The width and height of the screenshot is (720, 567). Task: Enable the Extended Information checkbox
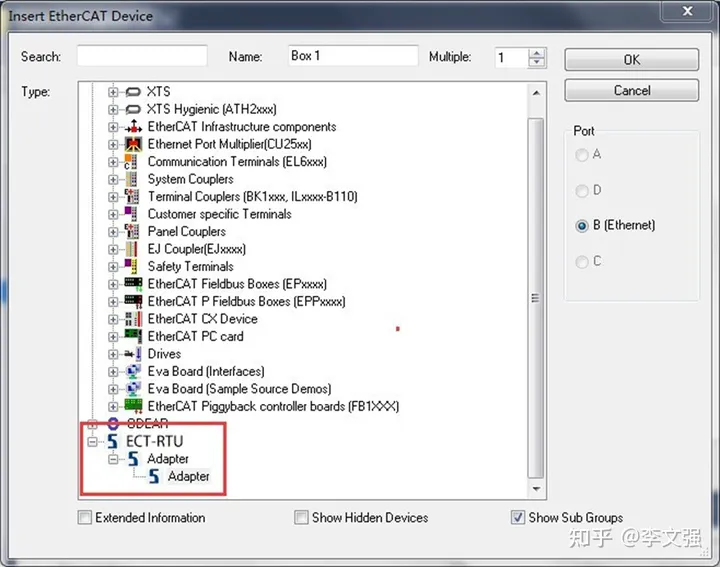click(85, 517)
